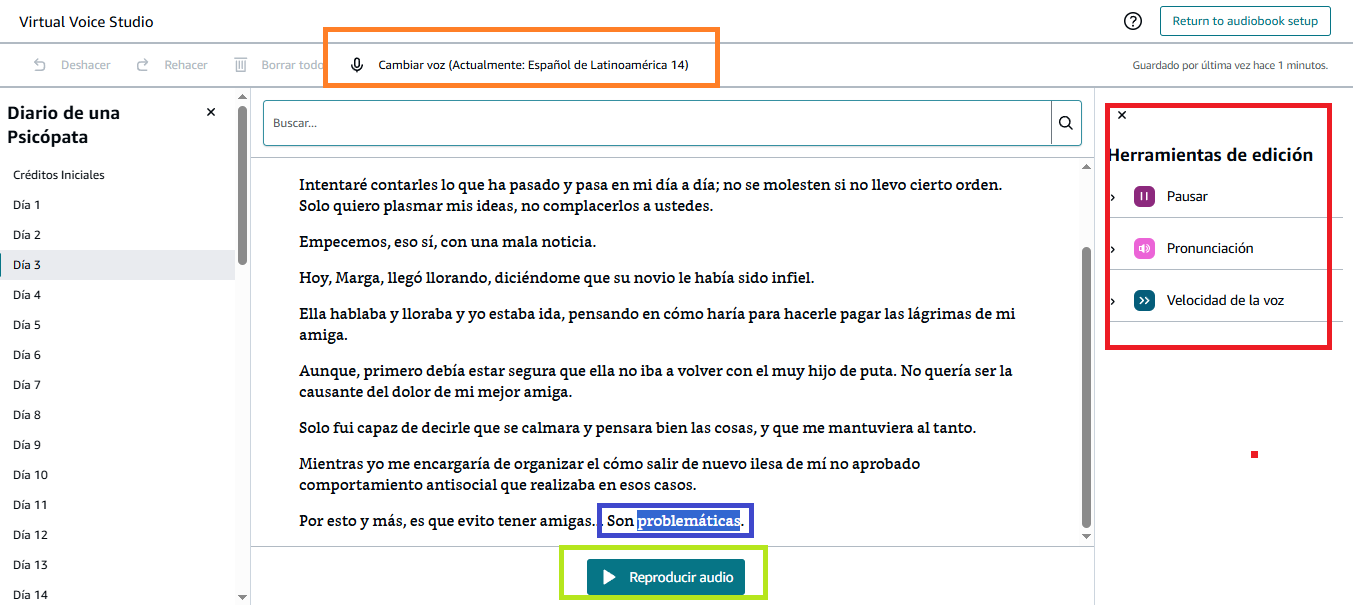
Task: Open the Día 11 chapter
Action: (30, 505)
